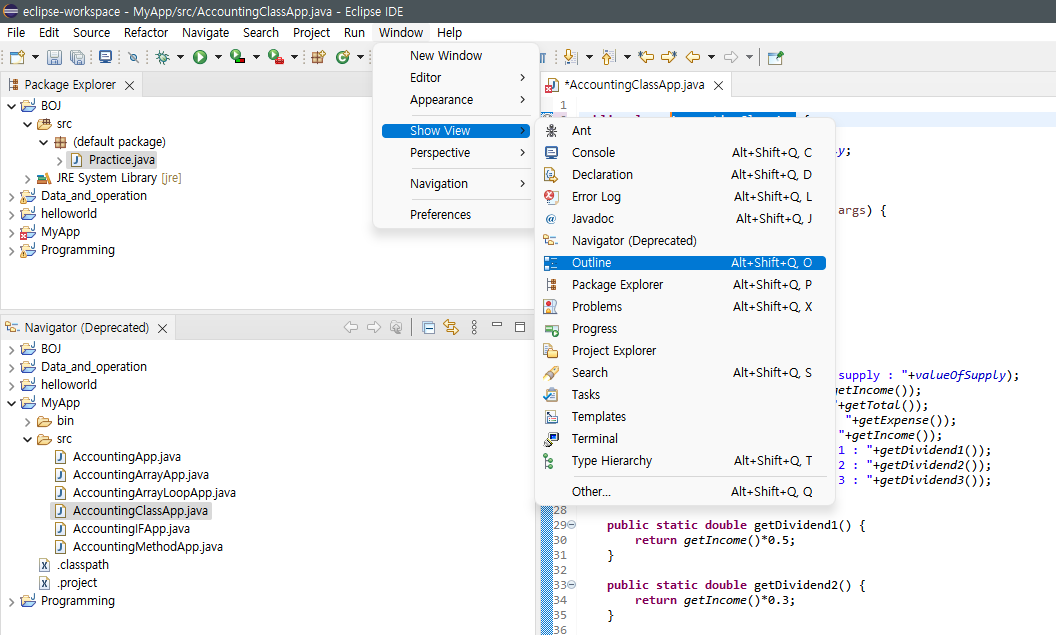Select Terminal in Show View submenu
Image resolution: width=1056 pixels, height=635 pixels.
pyautogui.click(x=684, y=438)
